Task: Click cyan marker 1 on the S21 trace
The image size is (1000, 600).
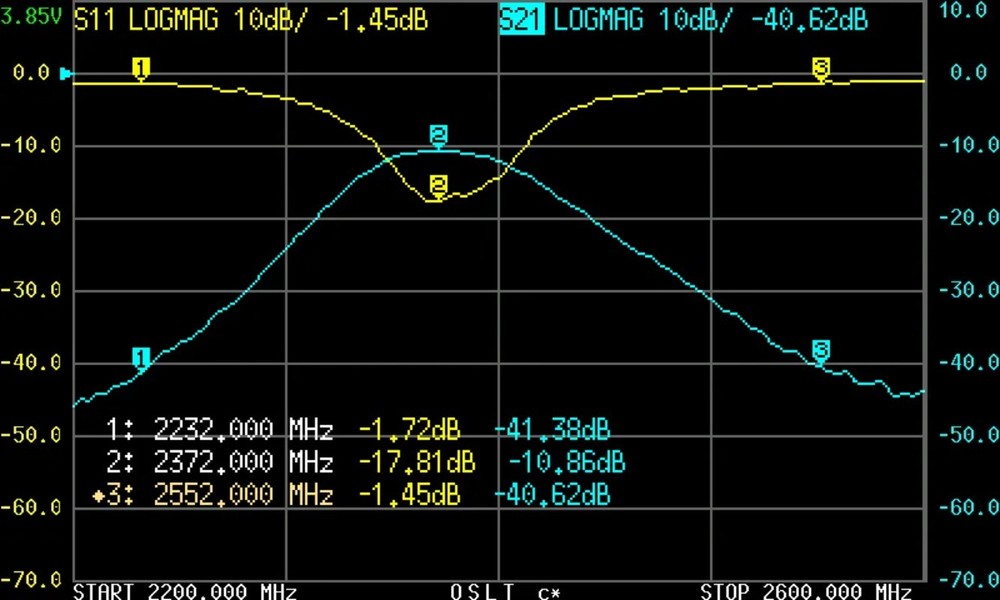Action: [141, 357]
